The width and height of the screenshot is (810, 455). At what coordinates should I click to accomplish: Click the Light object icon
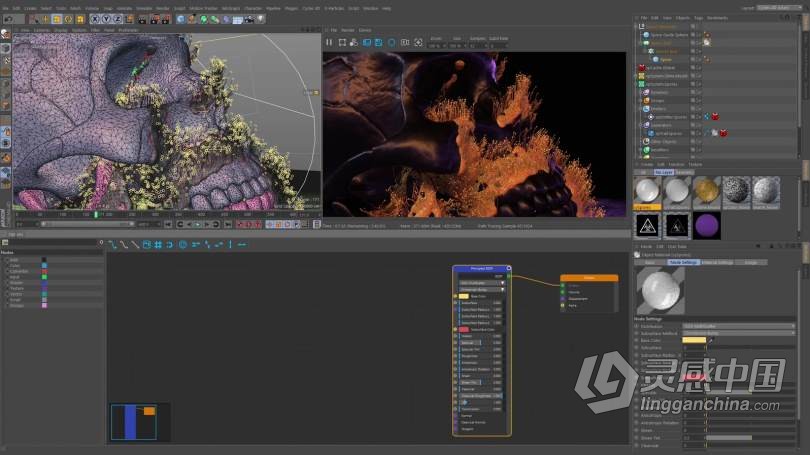(260, 19)
